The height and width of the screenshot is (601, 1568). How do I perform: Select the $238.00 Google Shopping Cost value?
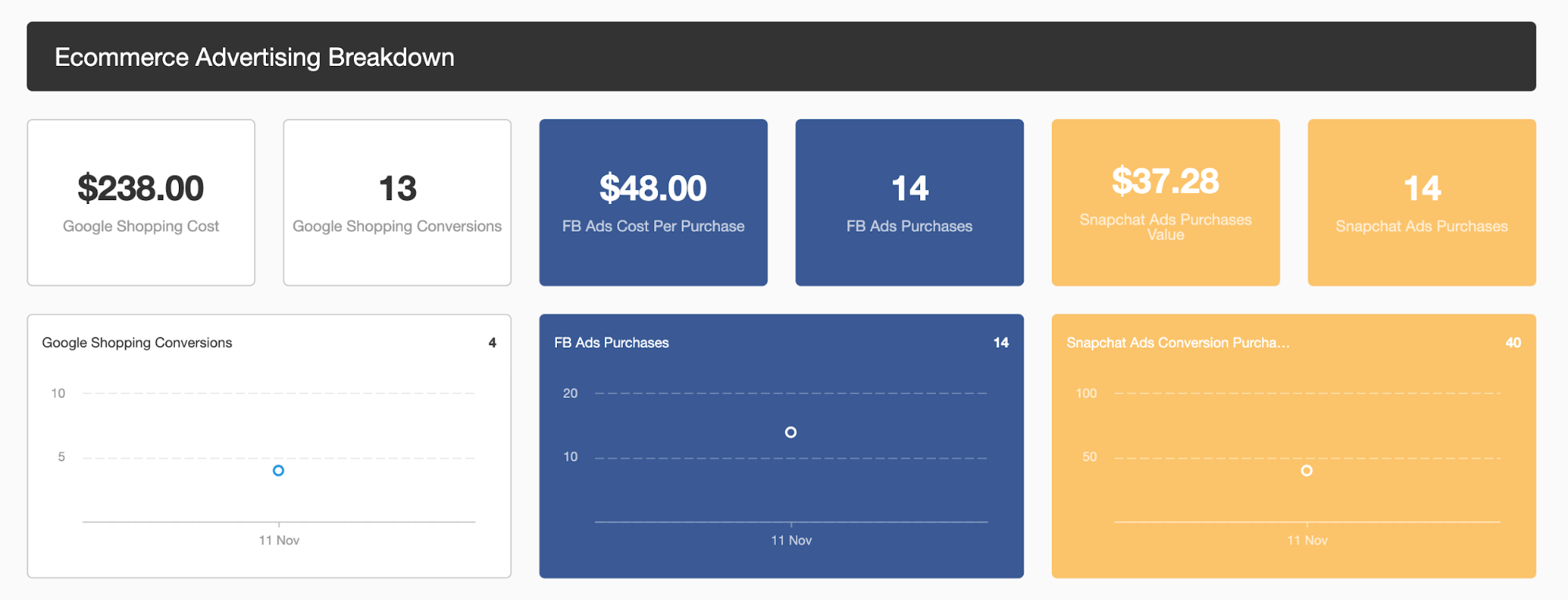pos(141,188)
